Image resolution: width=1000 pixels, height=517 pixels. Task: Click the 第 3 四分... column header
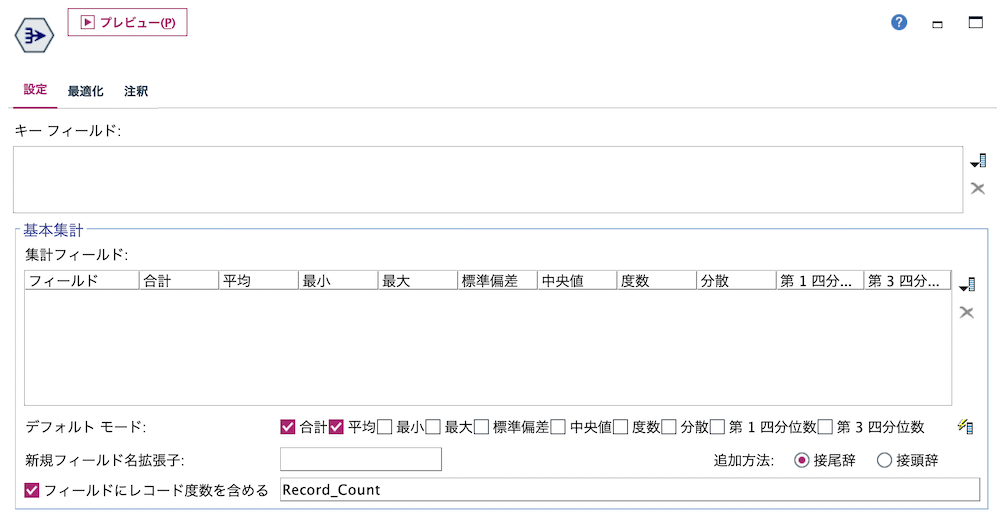click(x=908, y=280)
